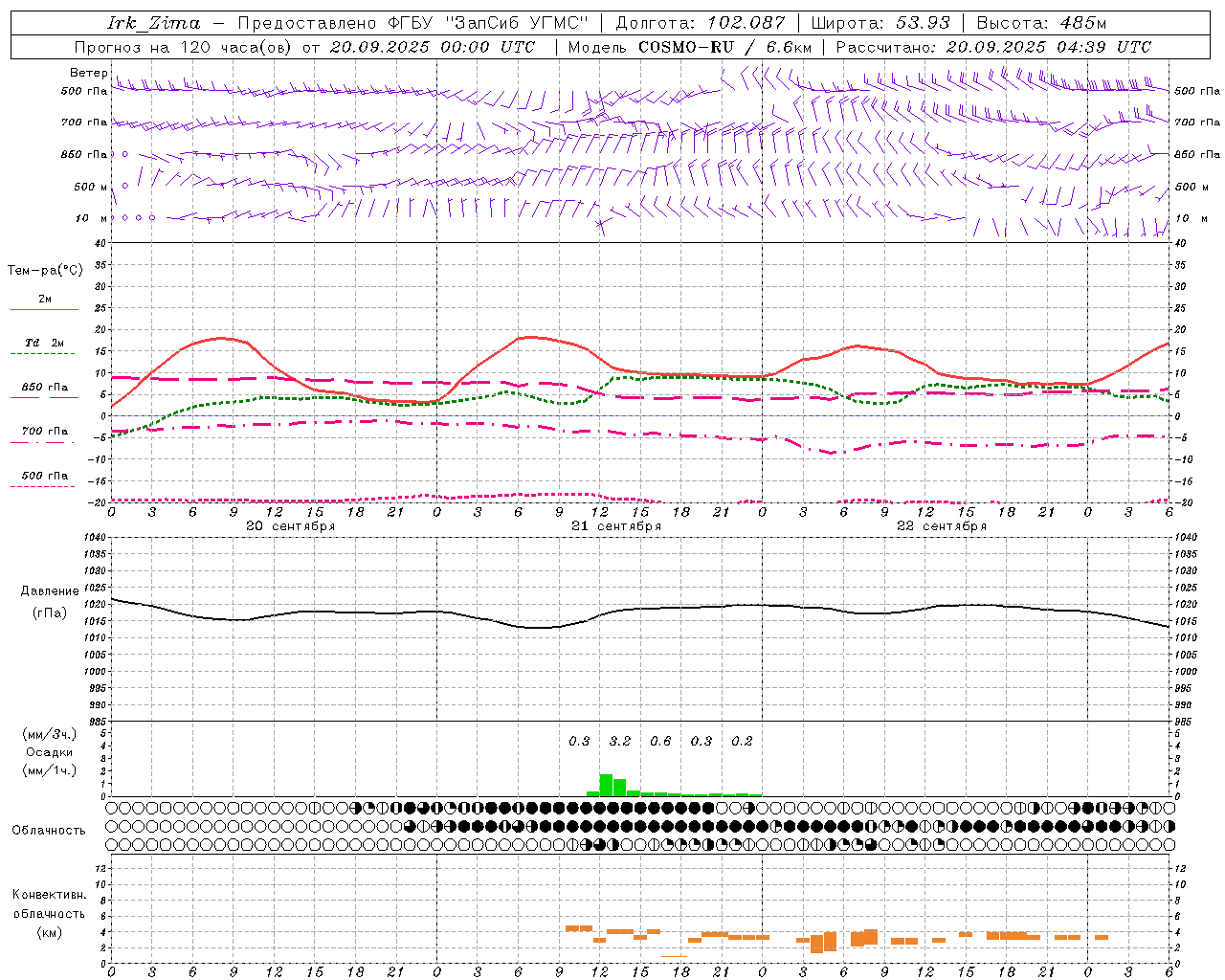This screenshot has height=980, width=1225.
Task: Click the calculation time 20.09.2025 04:39 UTC
Action: pyautogui.click(x=1049, y=47)
